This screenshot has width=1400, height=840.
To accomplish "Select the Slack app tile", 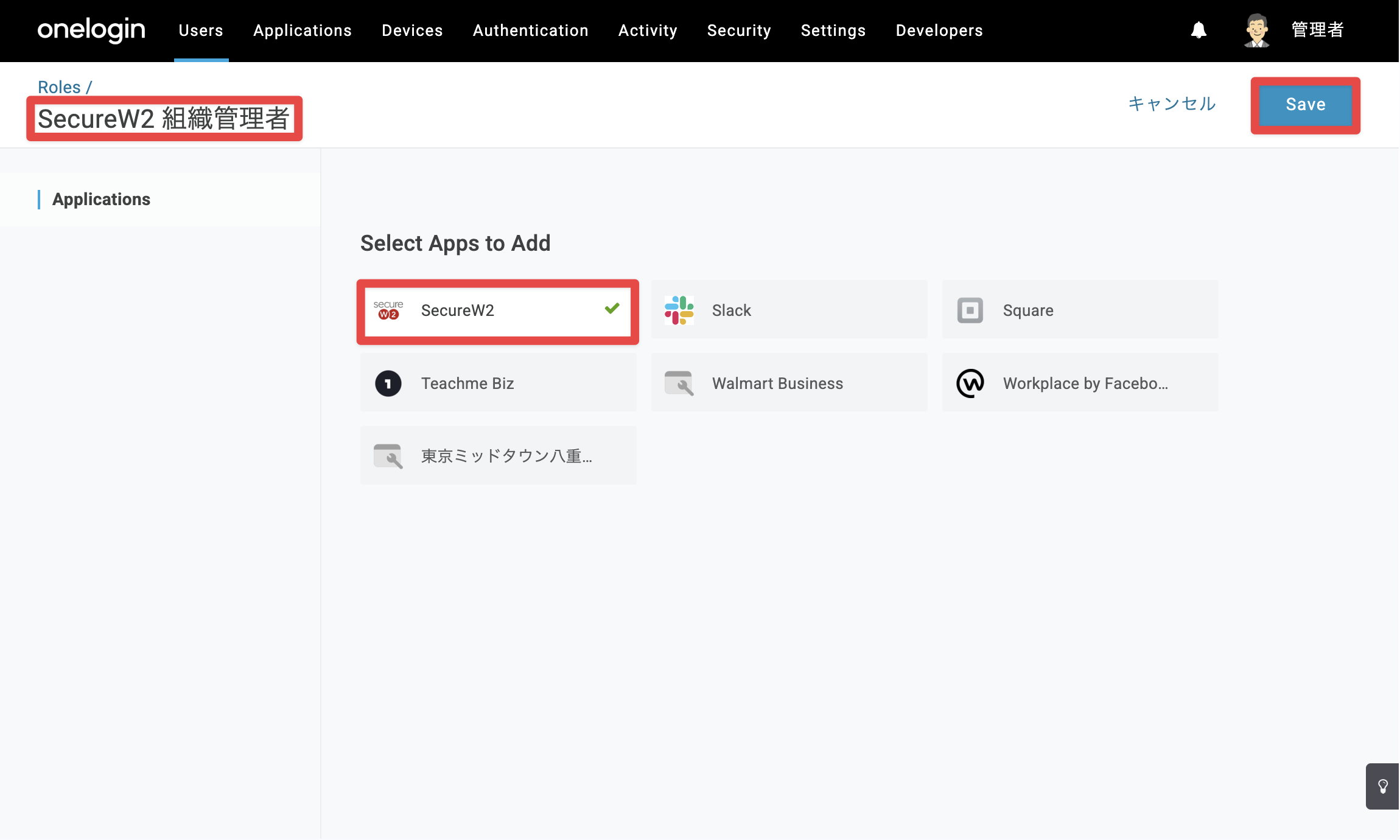I will pos(789,310).
